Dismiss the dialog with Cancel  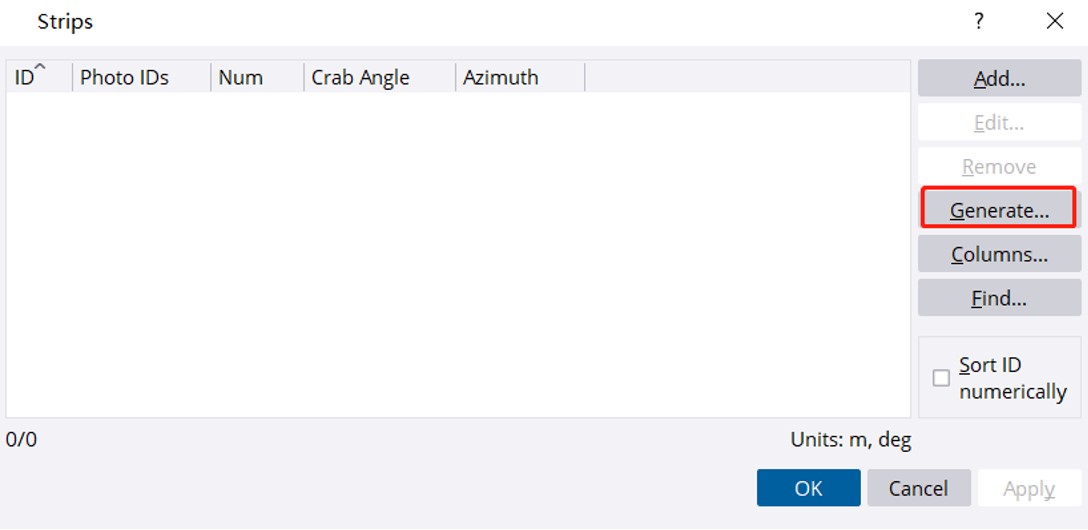click(918, 488)
